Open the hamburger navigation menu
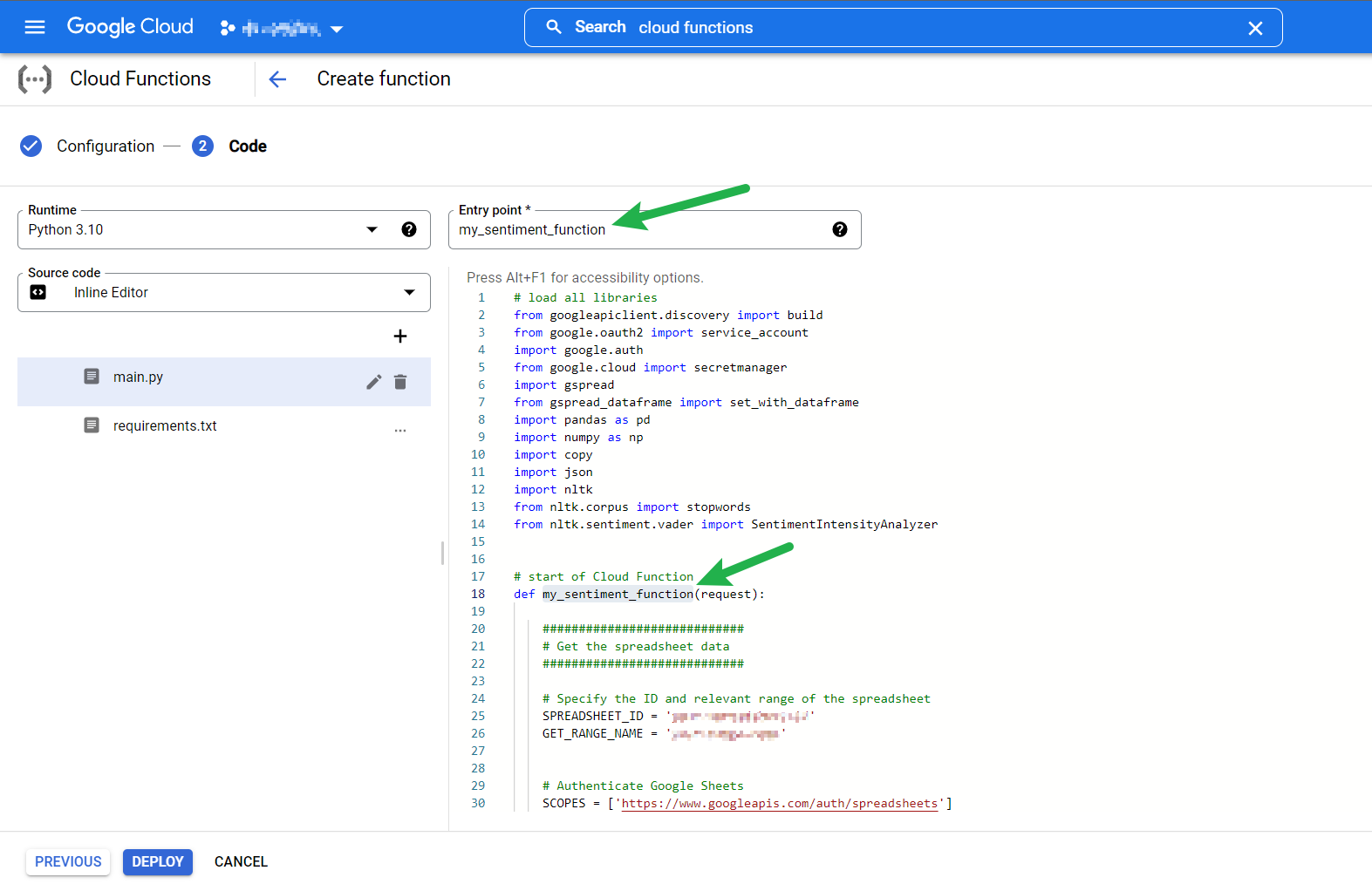Viewport: 1372px width, 891px height. (35, 27)
